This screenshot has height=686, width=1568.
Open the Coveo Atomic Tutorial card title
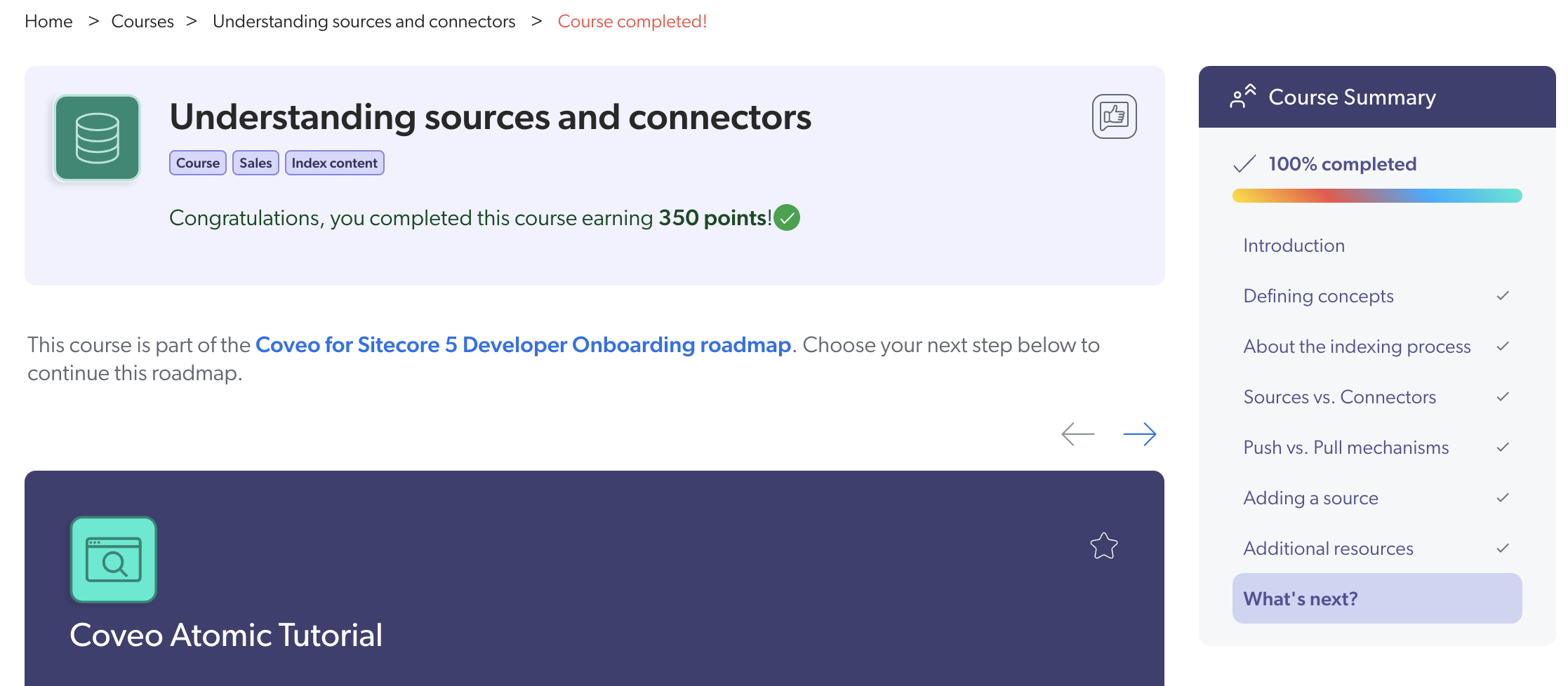point(226,635)
